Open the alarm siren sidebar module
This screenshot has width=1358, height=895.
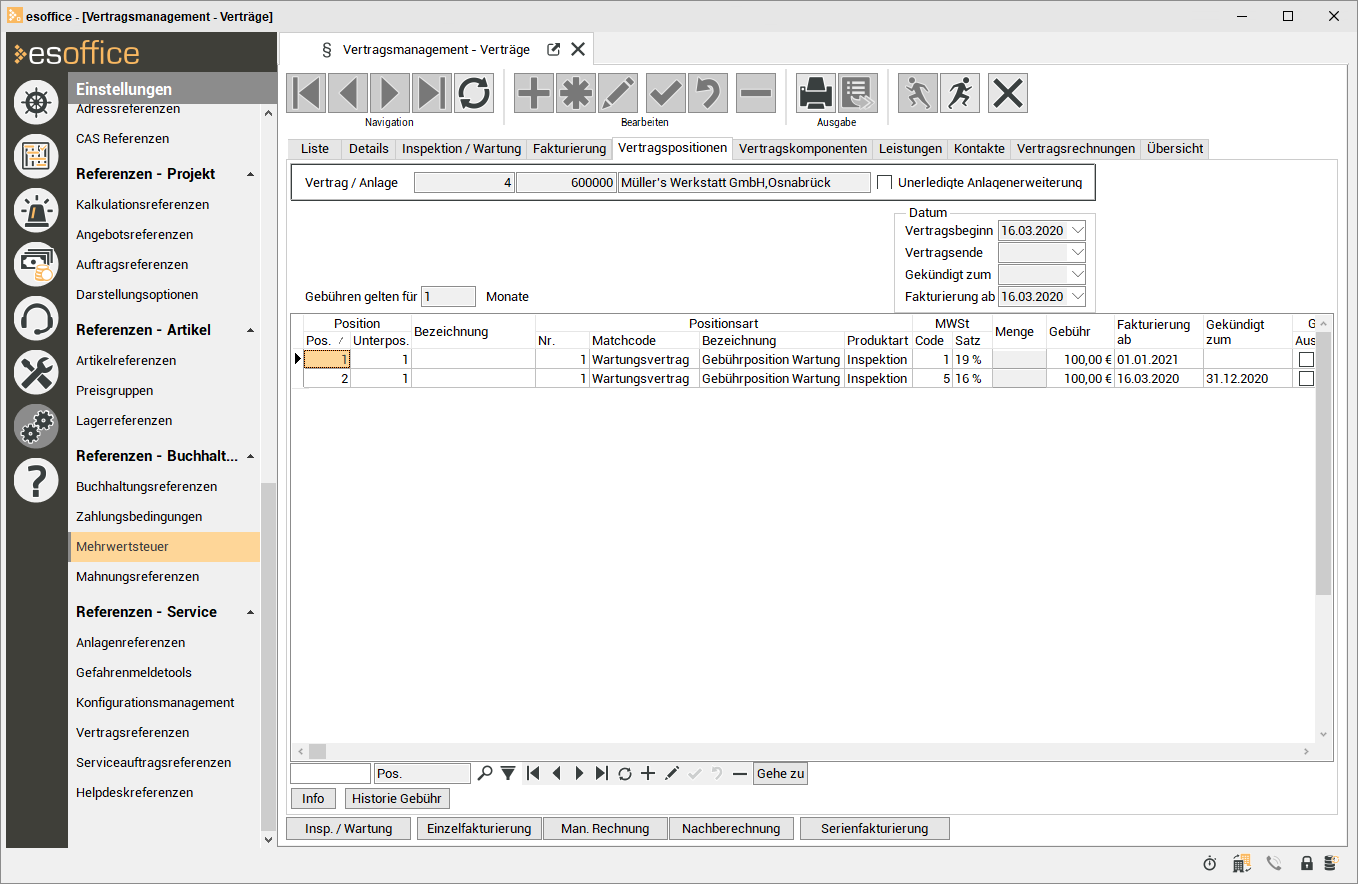pos(36,209)
